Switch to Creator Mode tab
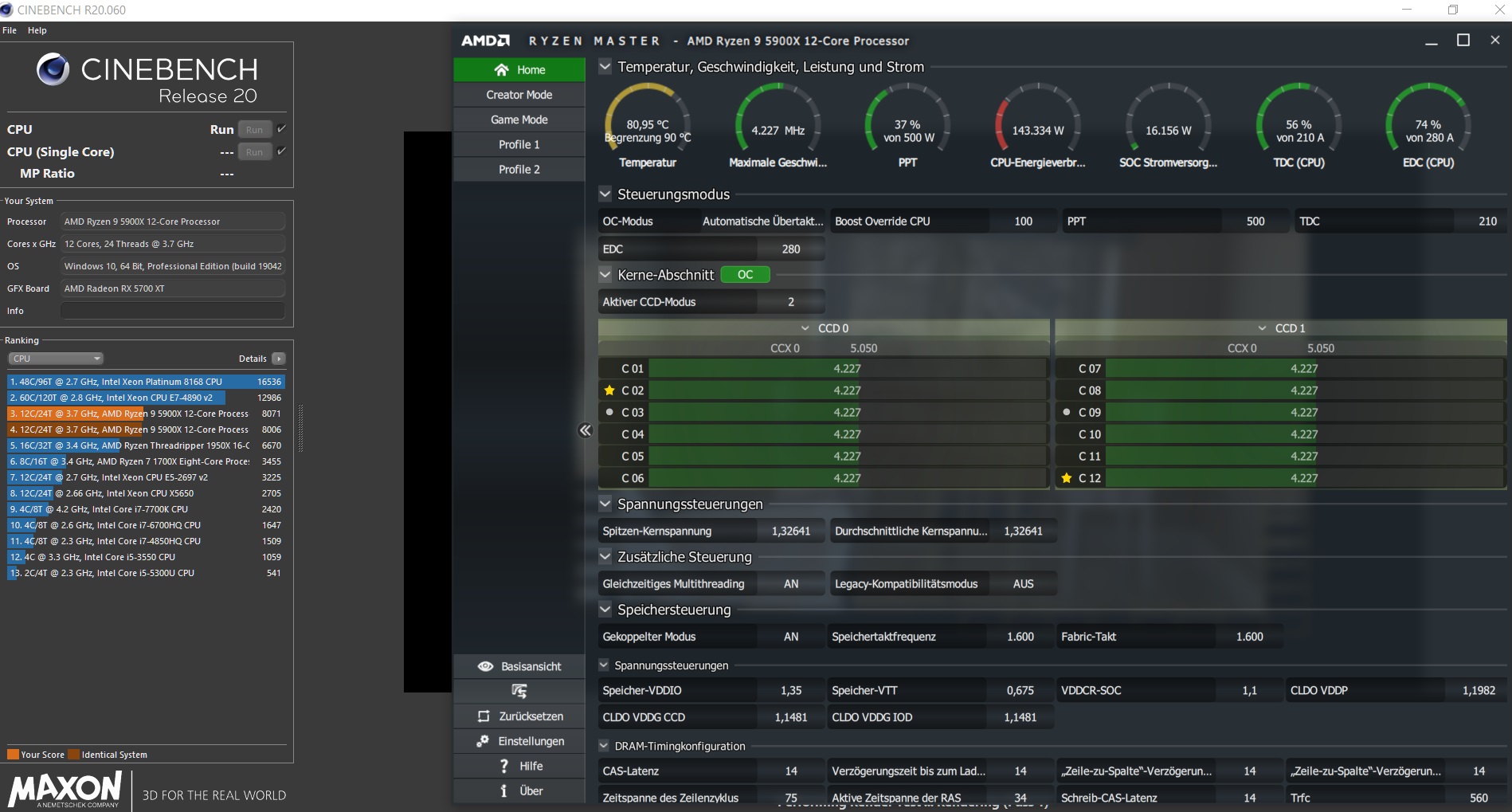Screen dimensions: 1512x812 coord(519,95)
